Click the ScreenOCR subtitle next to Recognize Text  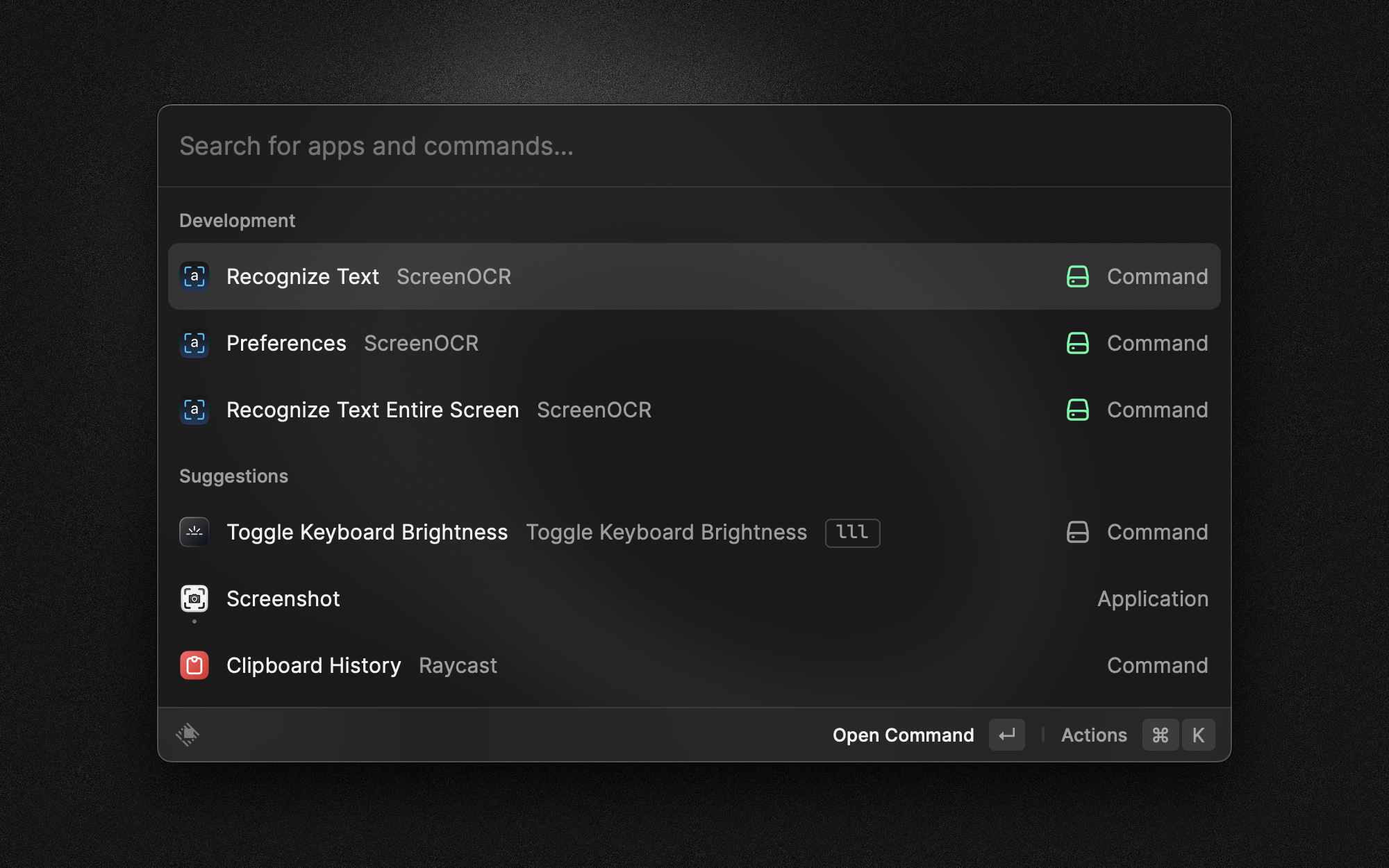[x=454, y=276]
